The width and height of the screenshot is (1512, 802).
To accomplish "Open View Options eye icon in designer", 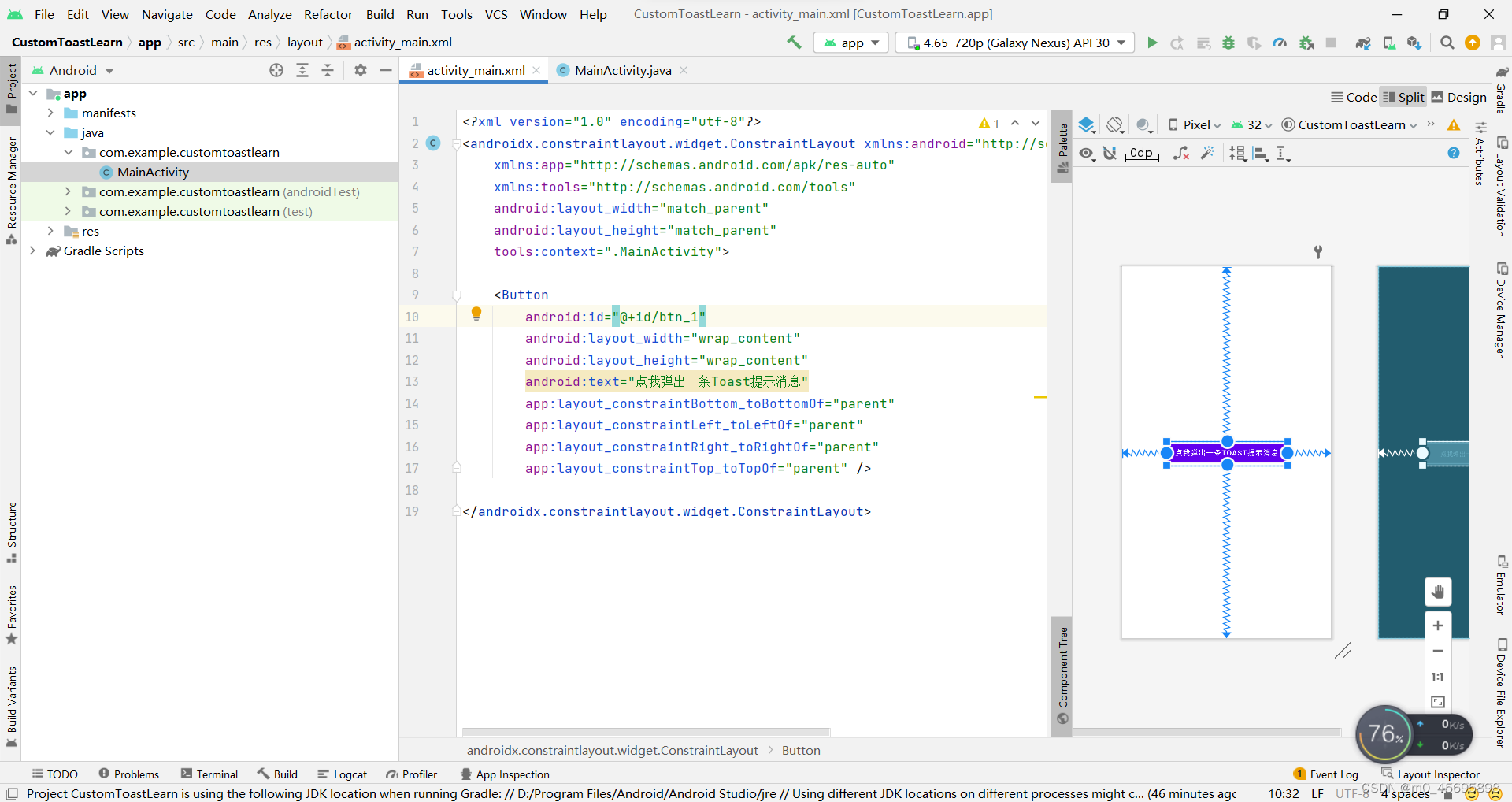I will pyautogui.click(x=1087, y=153).
